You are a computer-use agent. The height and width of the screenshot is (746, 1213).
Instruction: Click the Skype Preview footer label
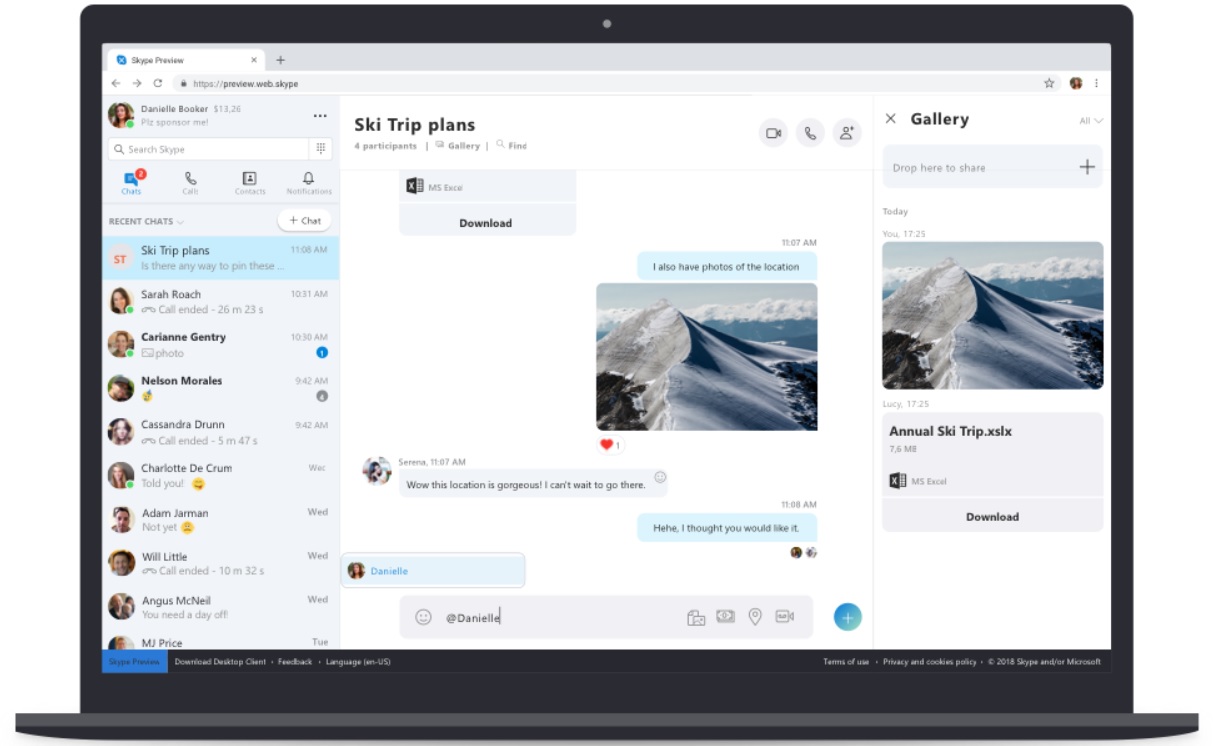click(x=134, y=662)
